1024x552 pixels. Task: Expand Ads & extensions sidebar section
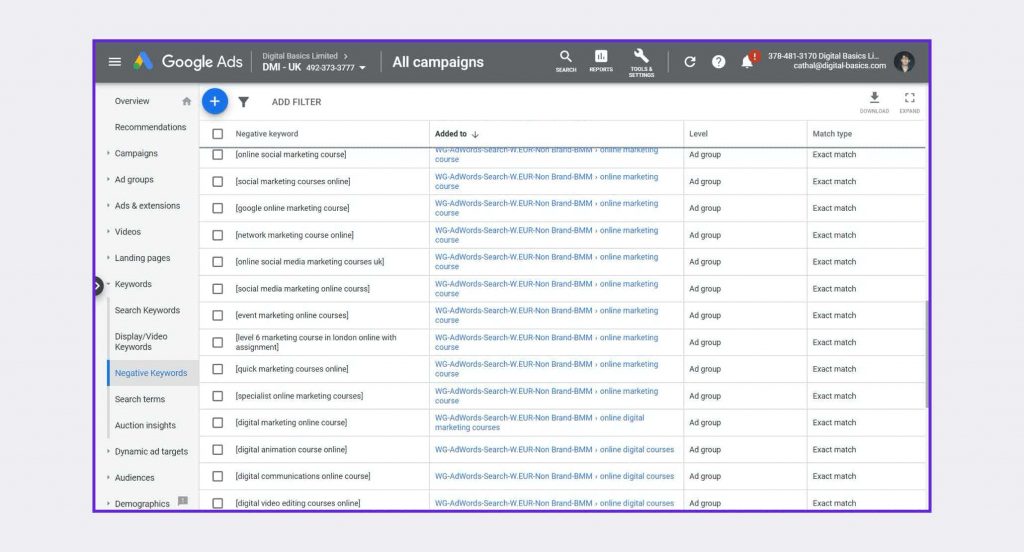click(108, 205)
